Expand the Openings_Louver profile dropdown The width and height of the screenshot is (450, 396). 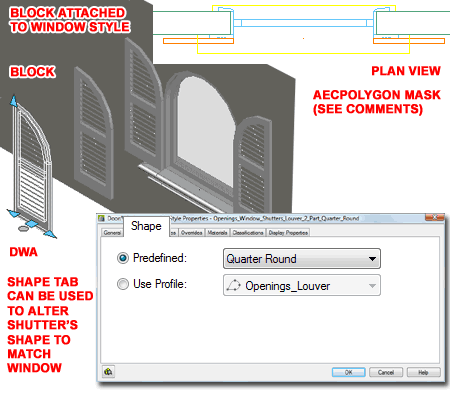302,285
